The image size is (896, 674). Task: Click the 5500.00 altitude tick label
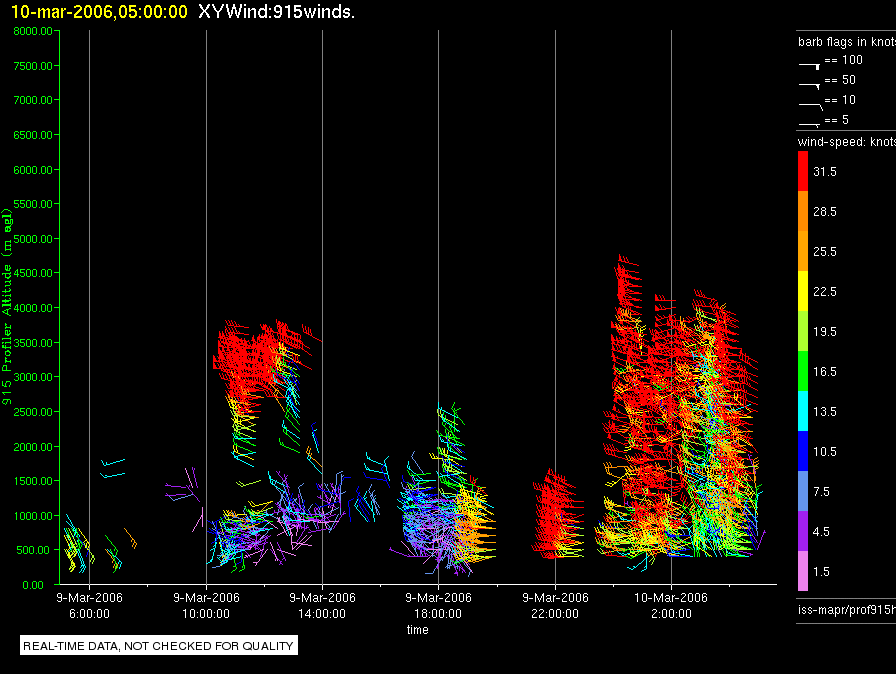click(x=33, y=204)
